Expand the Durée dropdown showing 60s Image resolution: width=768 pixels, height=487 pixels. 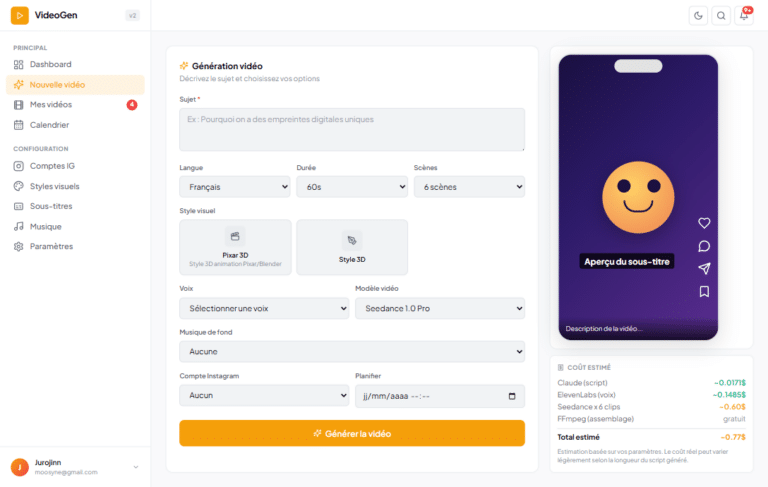click(x=352, y=187)
